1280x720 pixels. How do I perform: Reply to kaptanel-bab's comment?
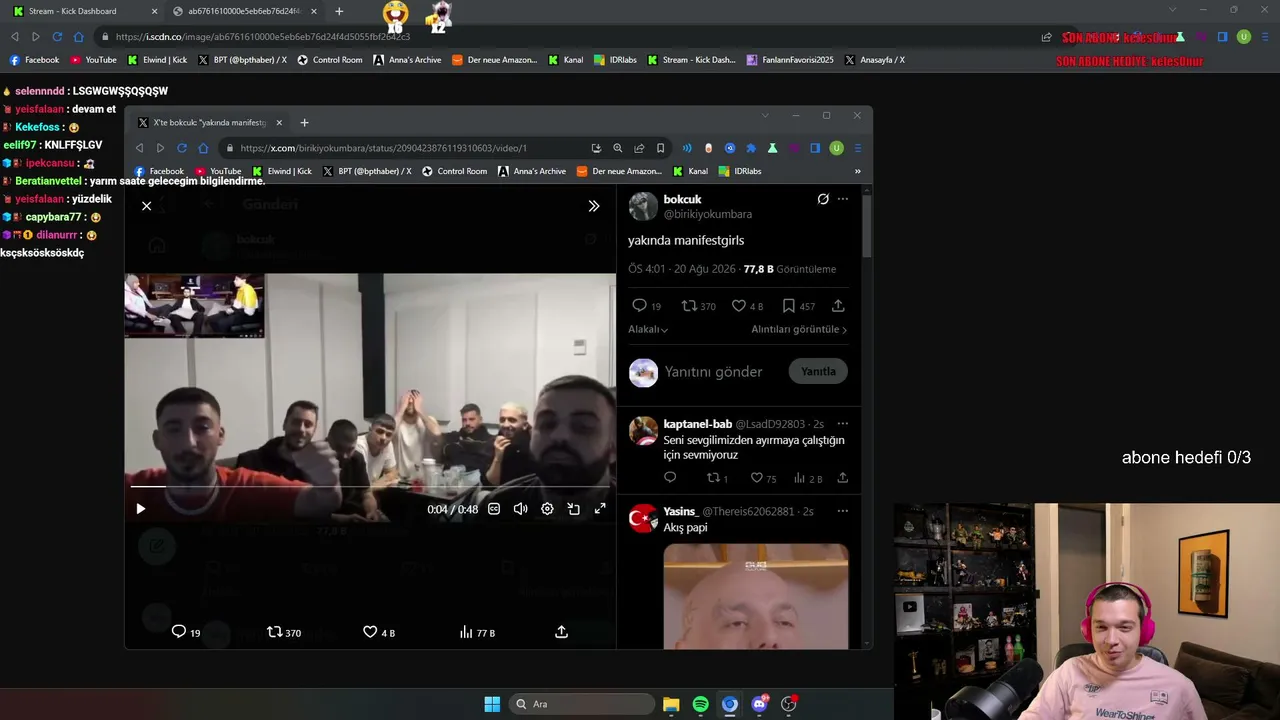point(670,478)
